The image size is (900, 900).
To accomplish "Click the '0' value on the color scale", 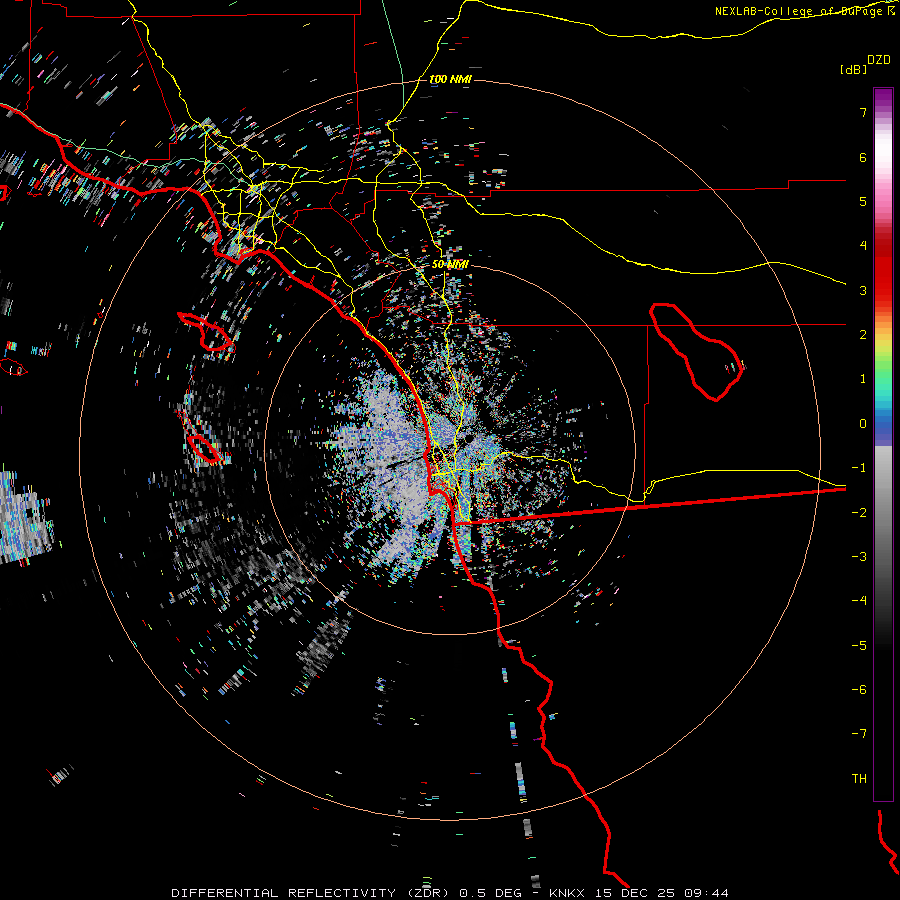I will coord(863,424).
